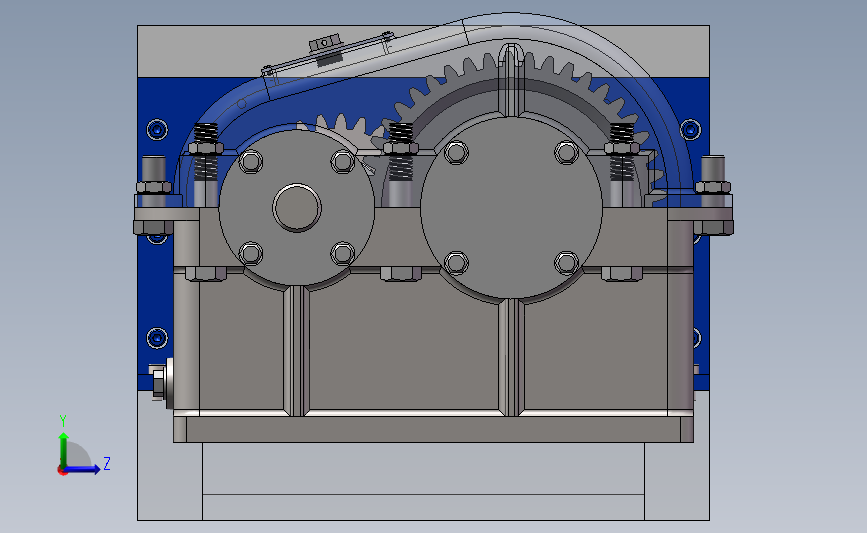The image size is (867, 533).
Task: Select the red origin ball of the triad
Action: [x=62, y=471]
